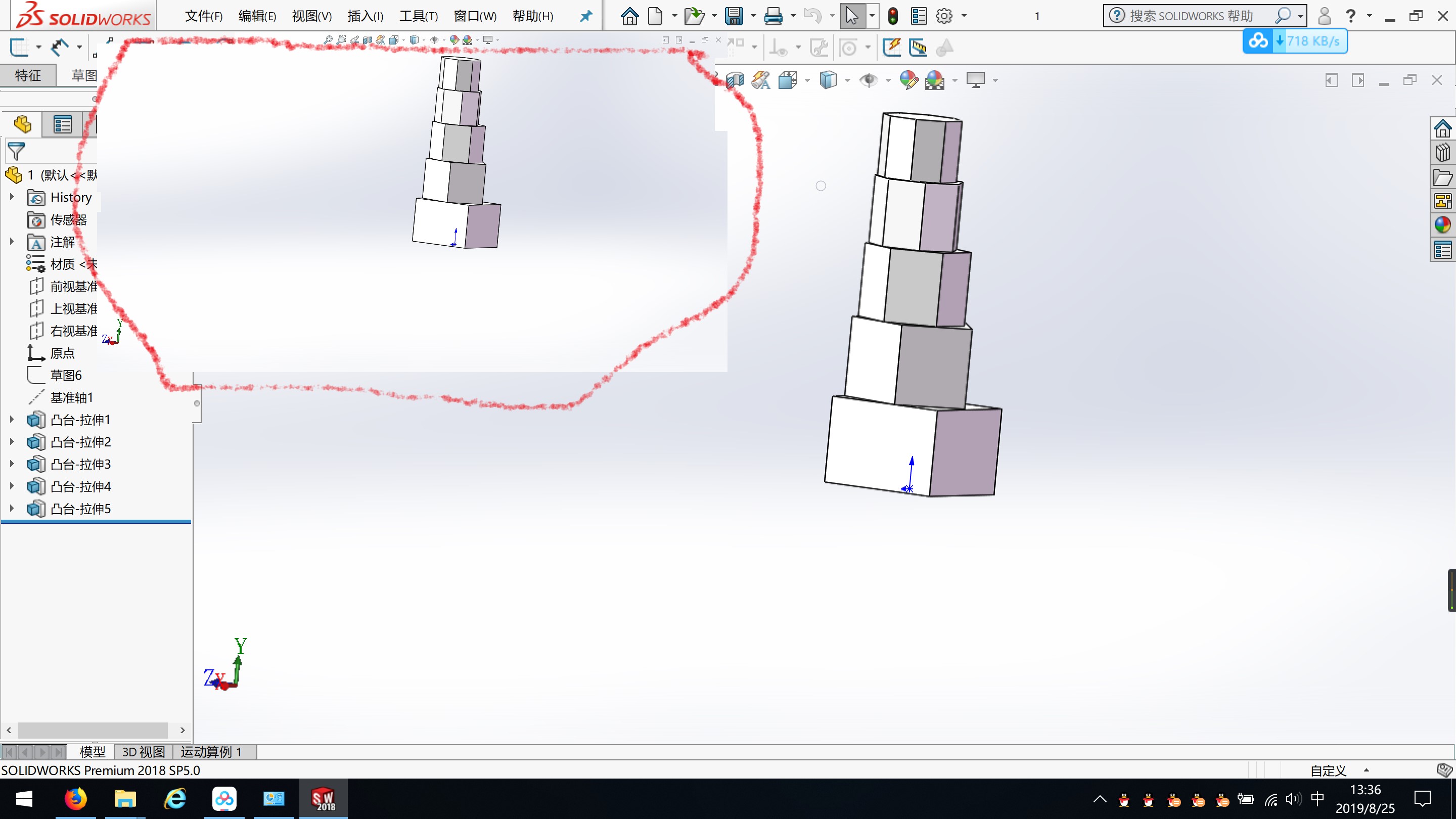Viewport: 1456px width, 819px height.
Task: Toggle Chinese input method indicator in tray
Action: [1317, 799]
